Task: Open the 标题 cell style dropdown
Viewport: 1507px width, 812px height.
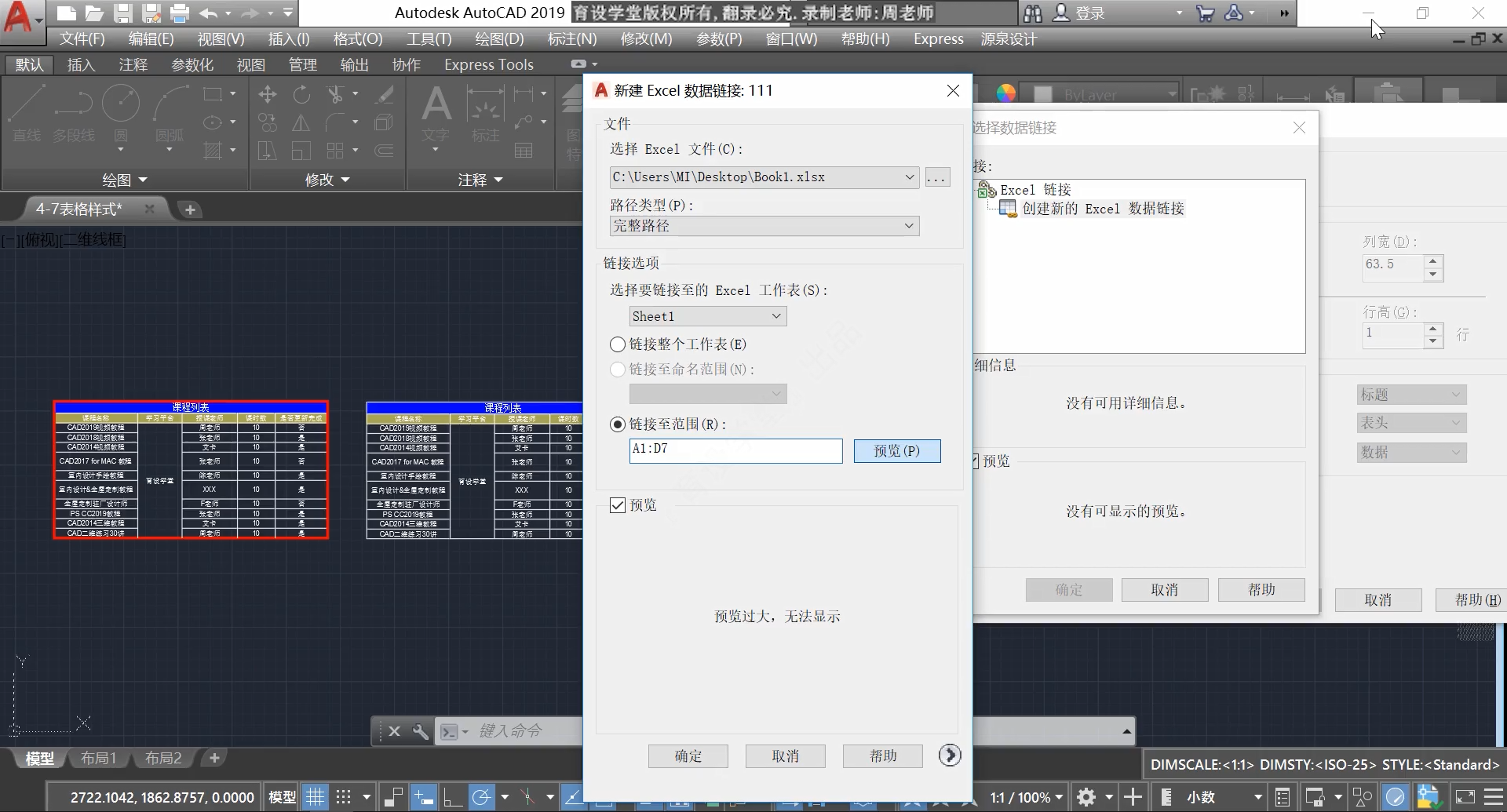Action: (1411, 395)
